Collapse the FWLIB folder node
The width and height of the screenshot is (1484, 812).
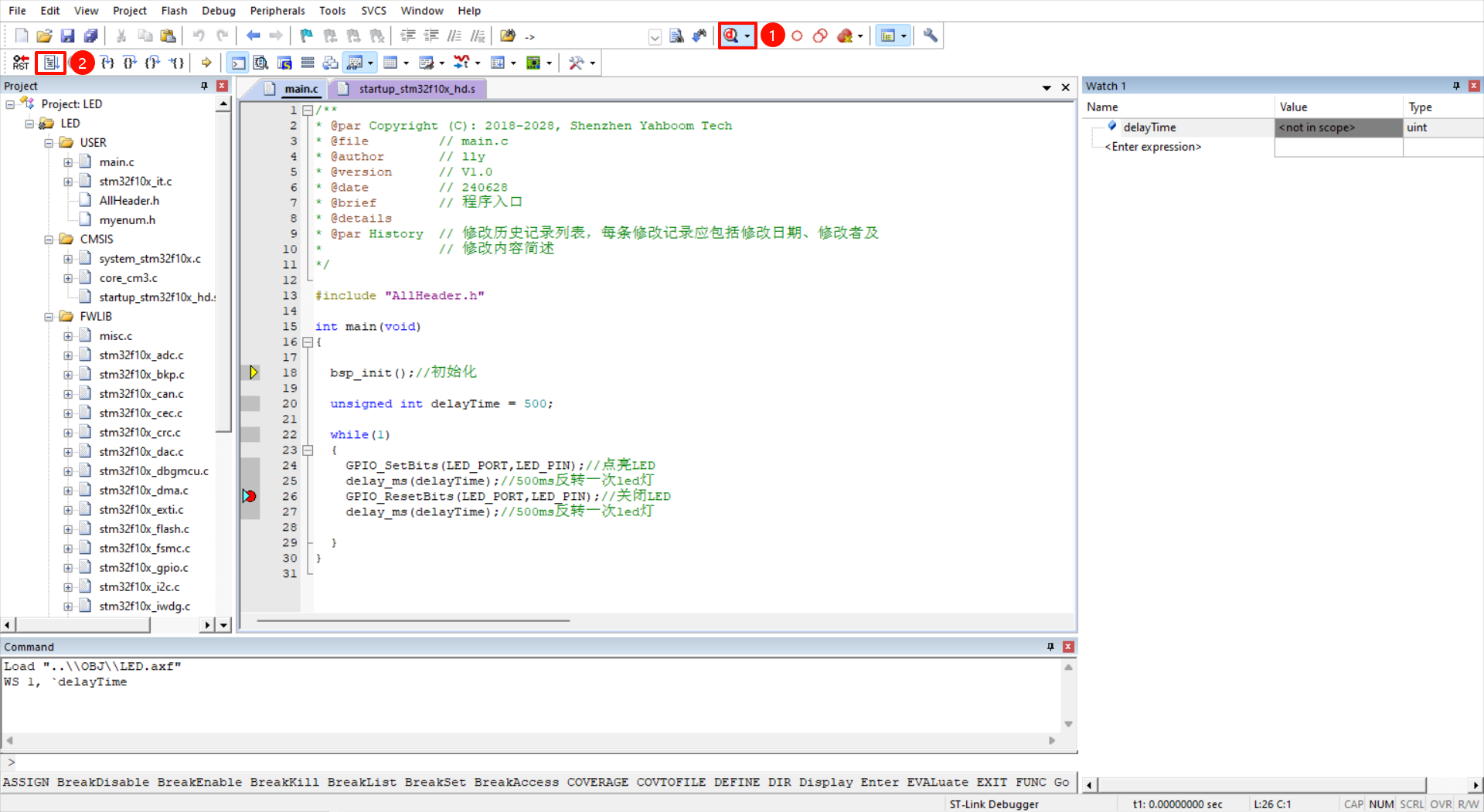(x=49, y=317)
